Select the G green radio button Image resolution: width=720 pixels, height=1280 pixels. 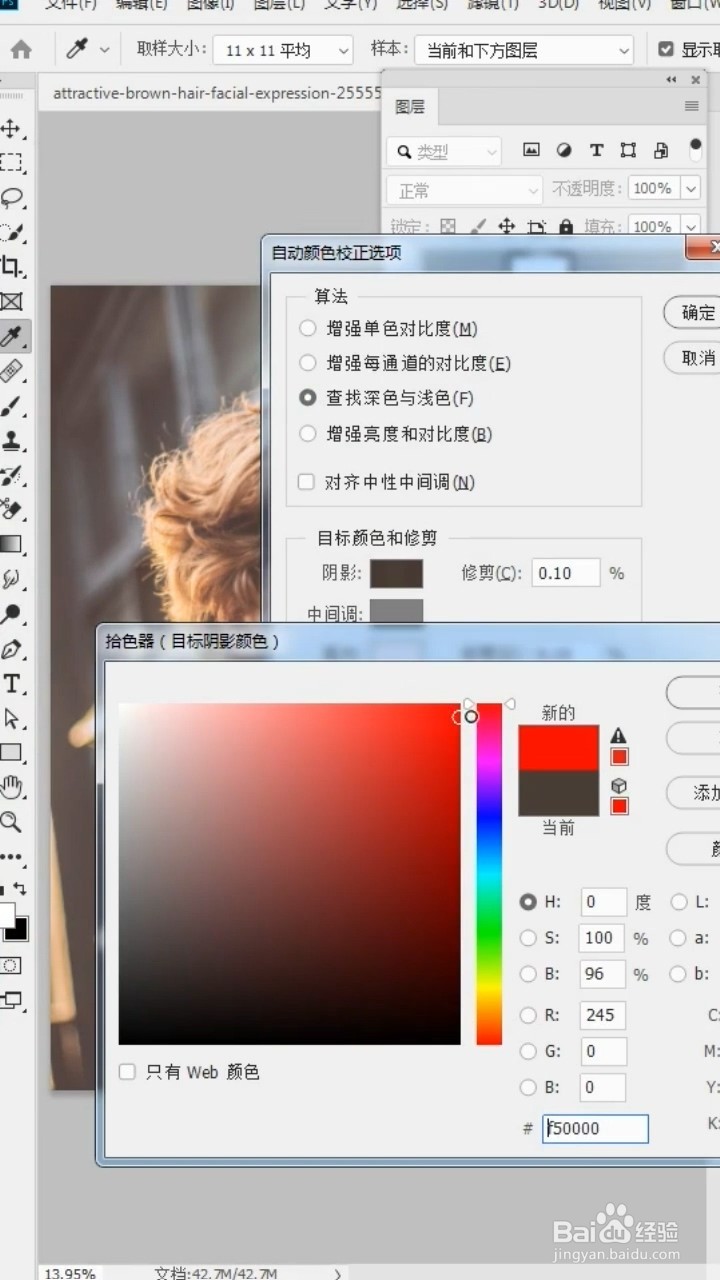(528, 1051)
